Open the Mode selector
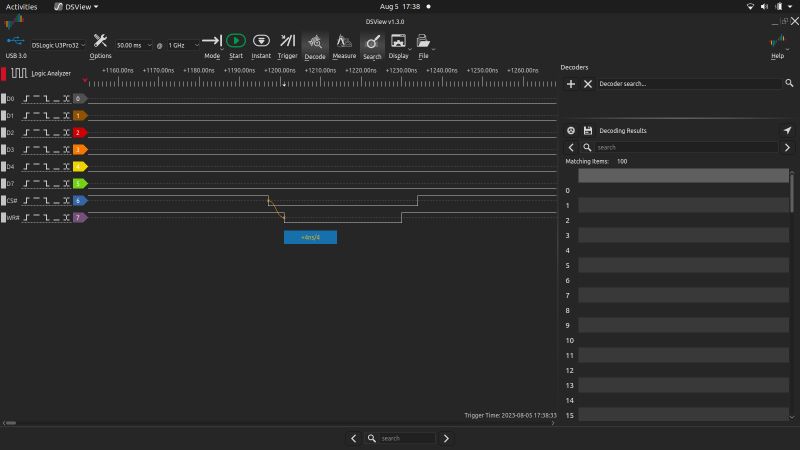This screenshot has width=800, height=450. (x=211, y=46)
